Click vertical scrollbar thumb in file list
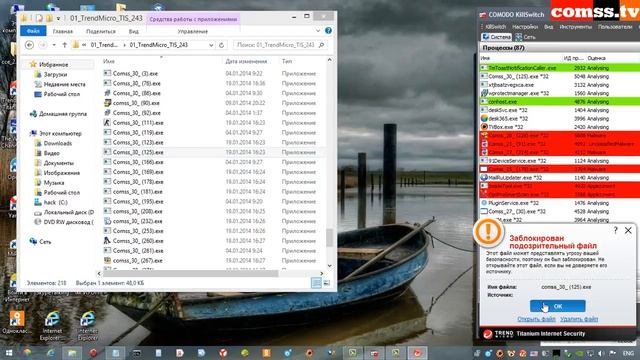 [329, 238]
